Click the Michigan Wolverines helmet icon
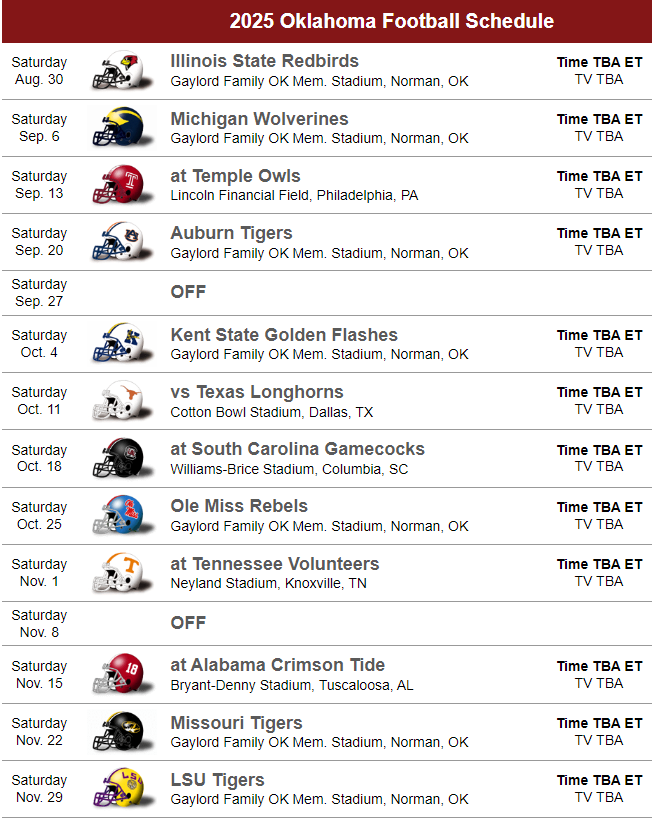Viewport: 652px width, 821px height. point(118,128)
